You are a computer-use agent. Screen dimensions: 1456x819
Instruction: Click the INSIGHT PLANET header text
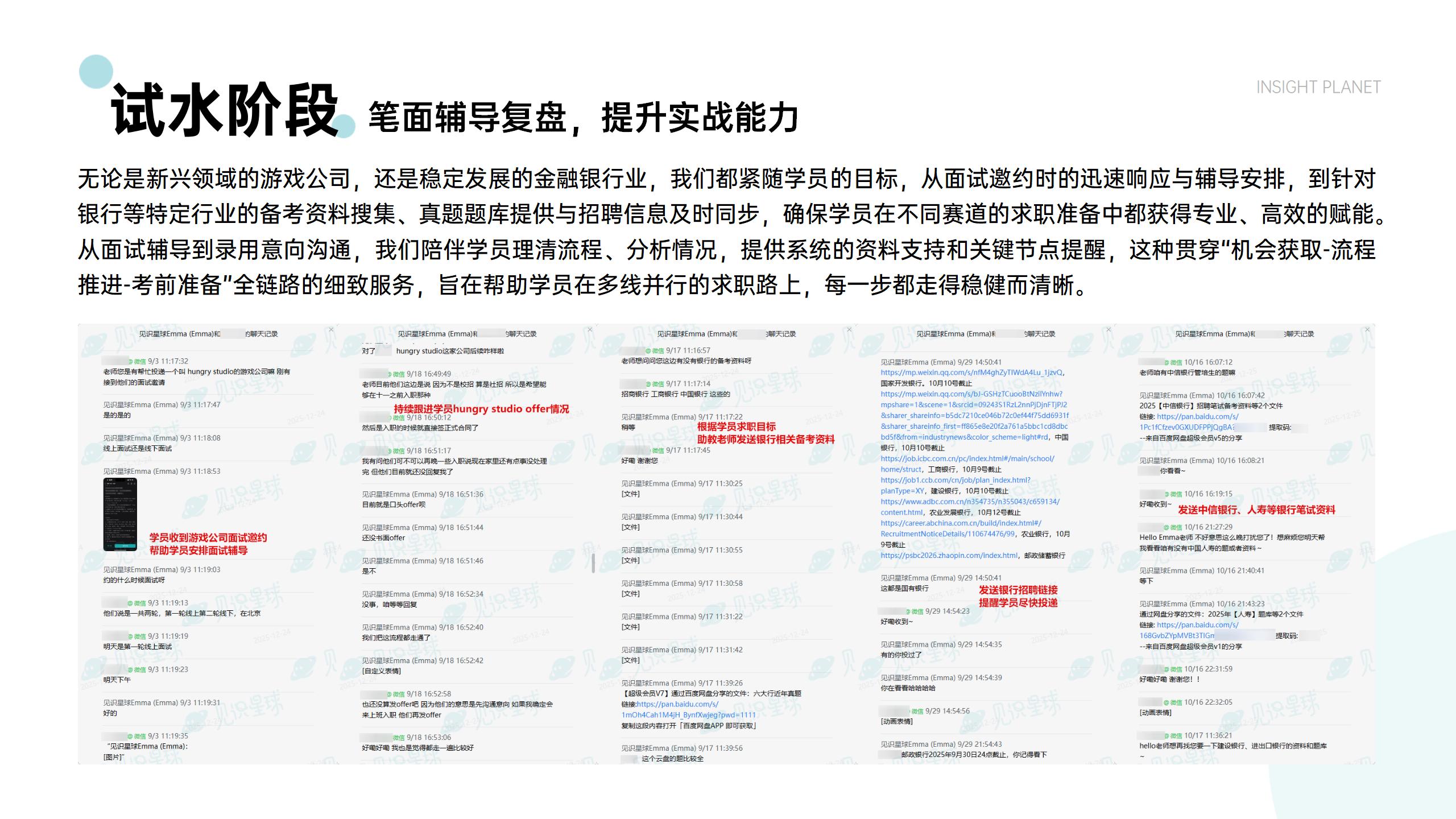1318,87
